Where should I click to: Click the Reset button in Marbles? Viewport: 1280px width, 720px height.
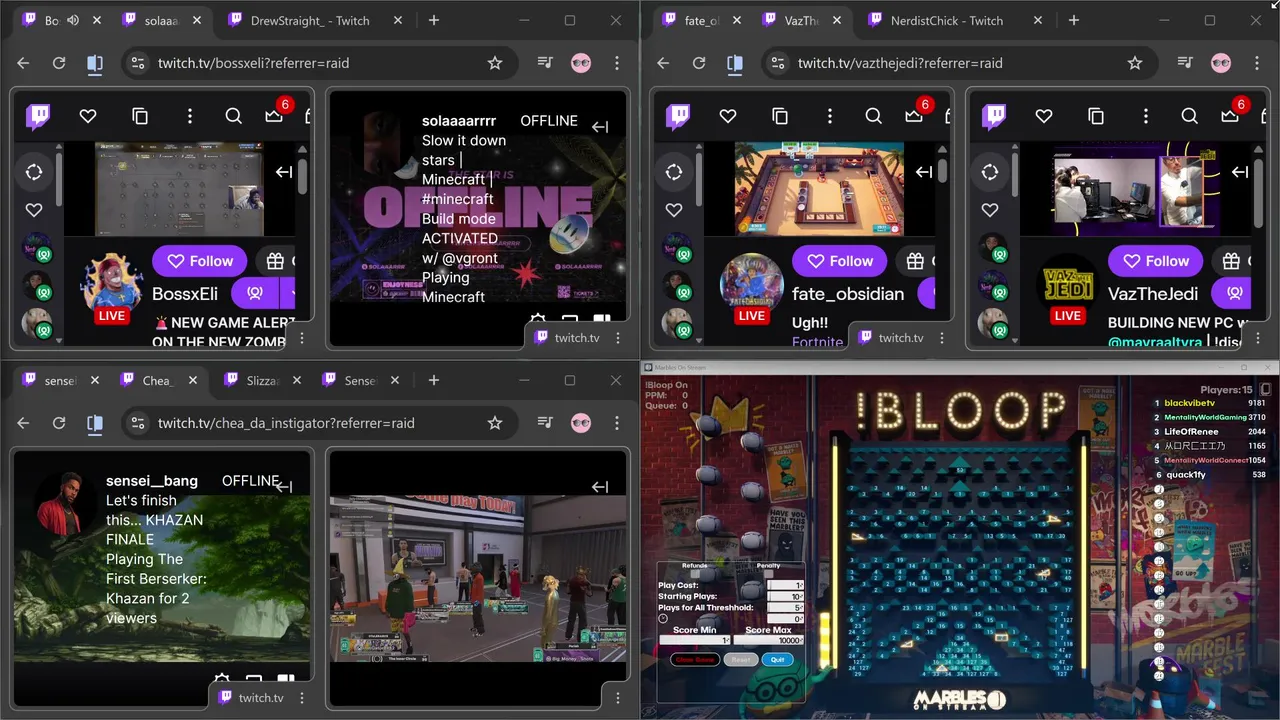tap(741, 660)
